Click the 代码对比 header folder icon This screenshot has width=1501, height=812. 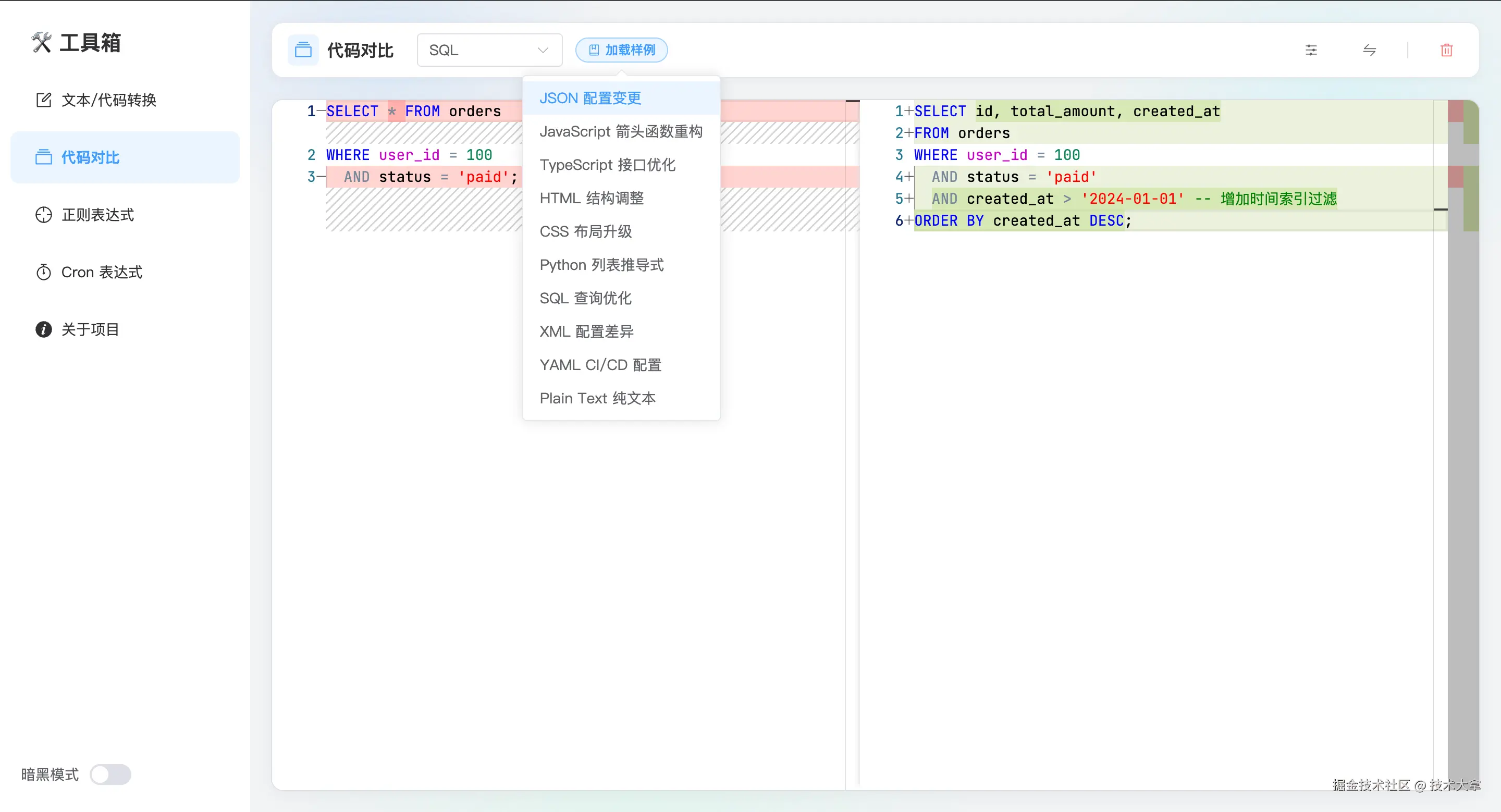[x=303, y=50]
